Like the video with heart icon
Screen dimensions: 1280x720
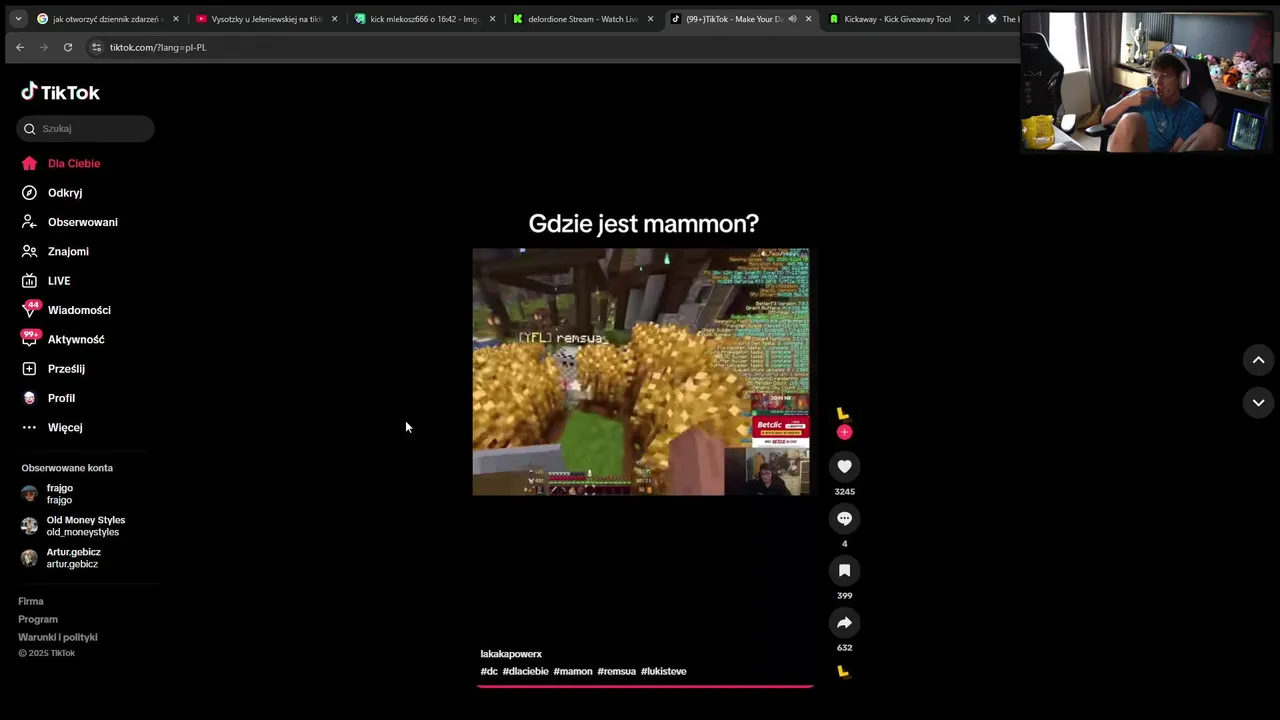pos(844,466)
